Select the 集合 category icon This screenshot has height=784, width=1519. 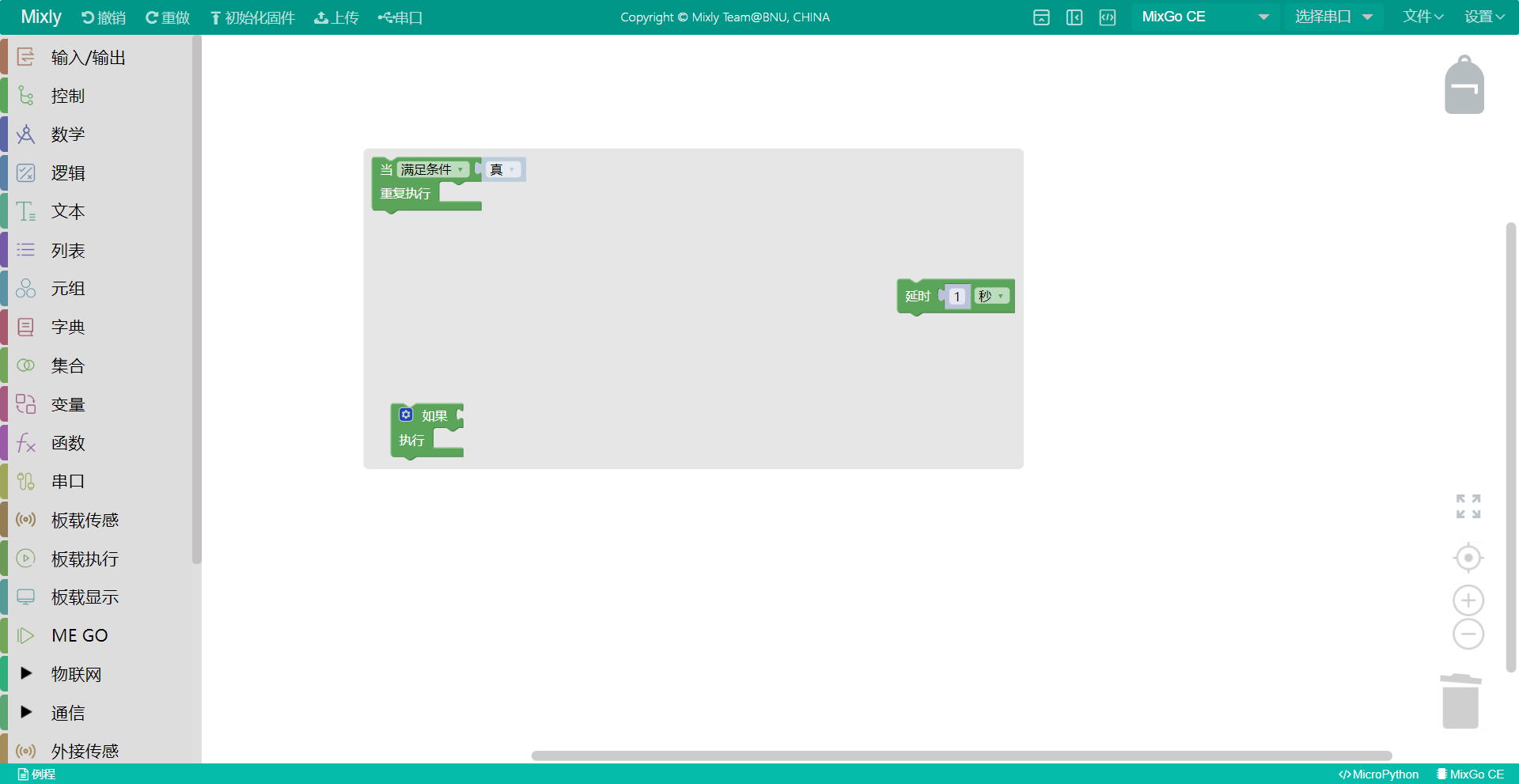point(25,365)
